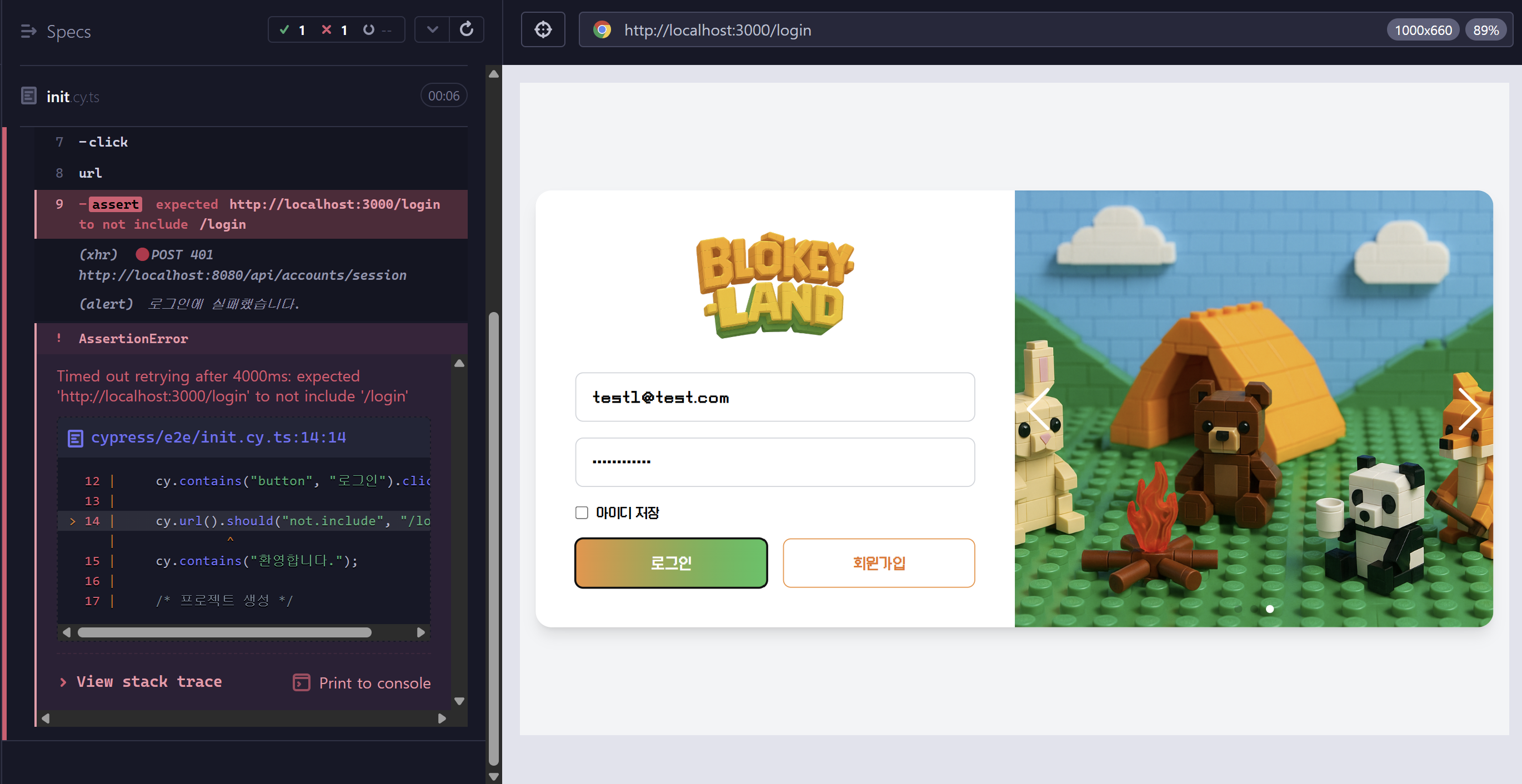1522x784 pixels.
Task: Click error box bottom scroll right arrow
Action: coord(442,718)
